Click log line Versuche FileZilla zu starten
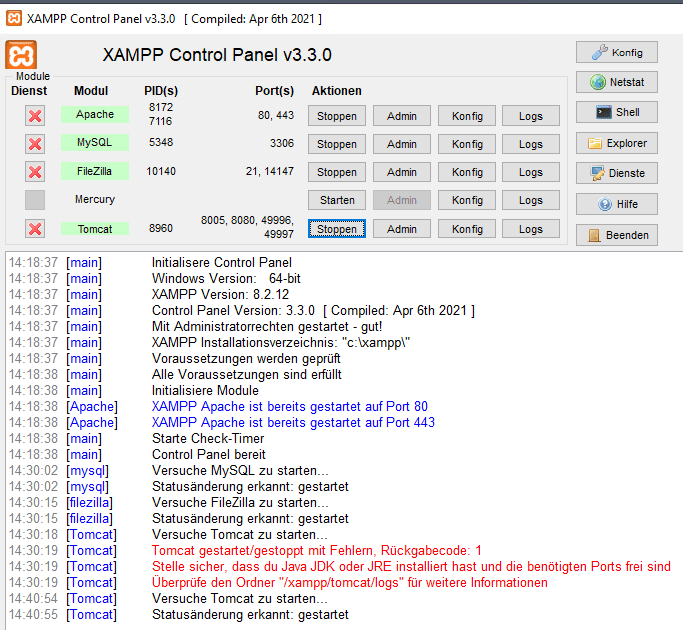Viewport: 683px width, 630px height. [240, 502]
